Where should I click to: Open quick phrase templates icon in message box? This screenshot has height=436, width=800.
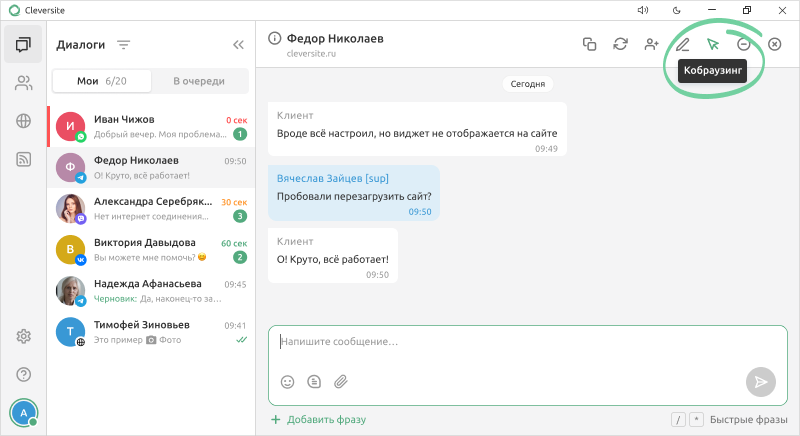click(314, 381)
